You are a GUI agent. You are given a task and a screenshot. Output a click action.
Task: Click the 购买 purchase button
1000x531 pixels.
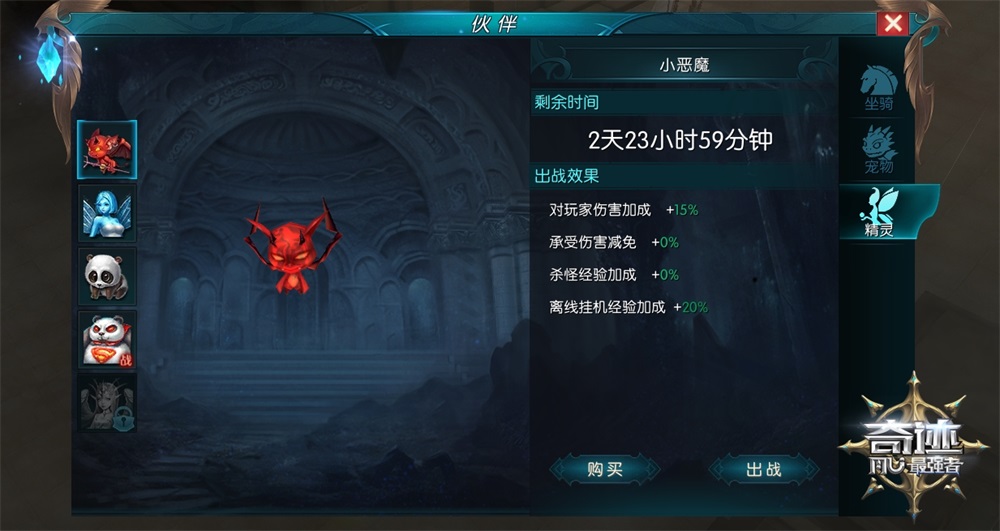pos(605,470)
